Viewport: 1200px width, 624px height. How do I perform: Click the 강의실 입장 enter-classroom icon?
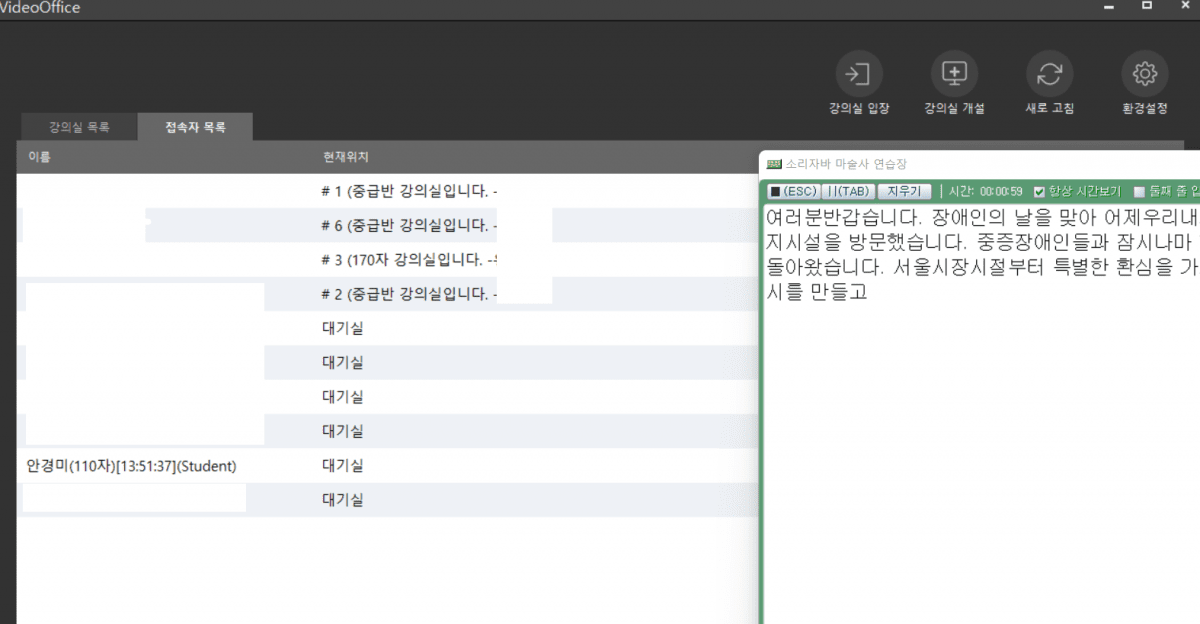858,75
